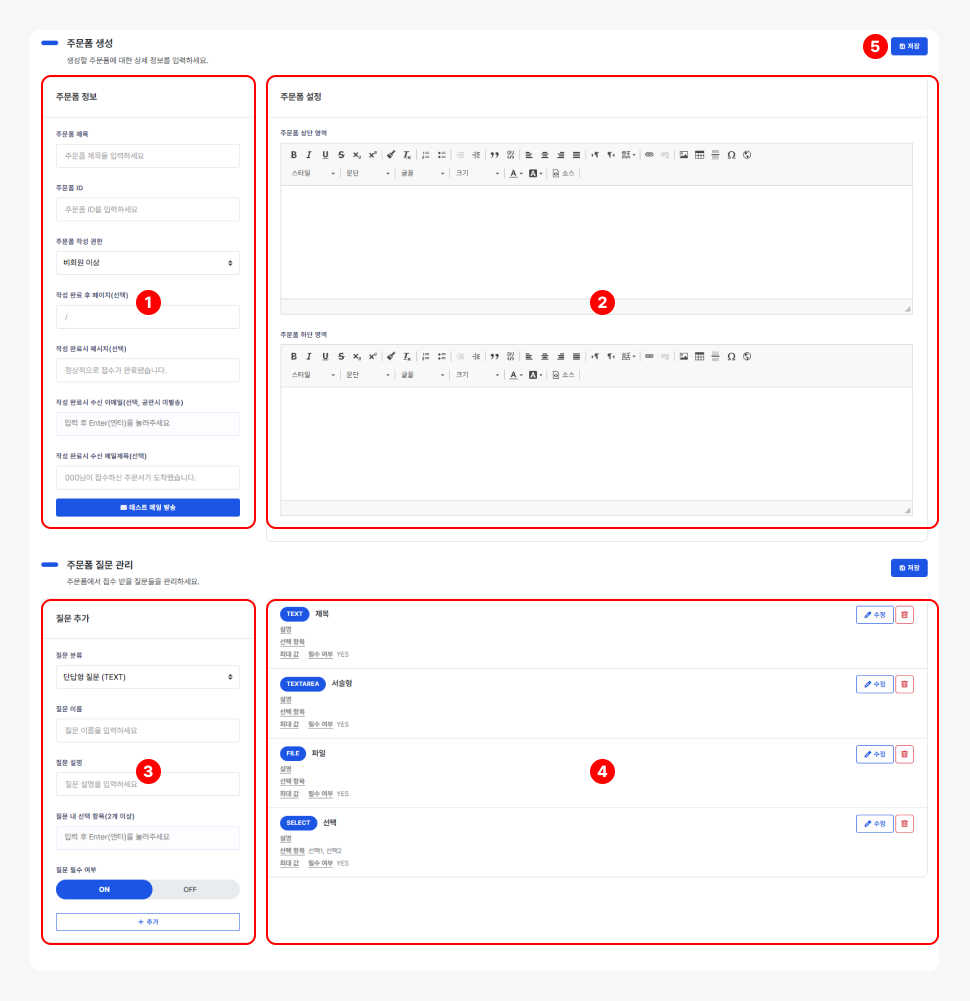Viewport: 970px width, 1001px height.
Task: Turn the required question toggle ON
Action: 104,890
